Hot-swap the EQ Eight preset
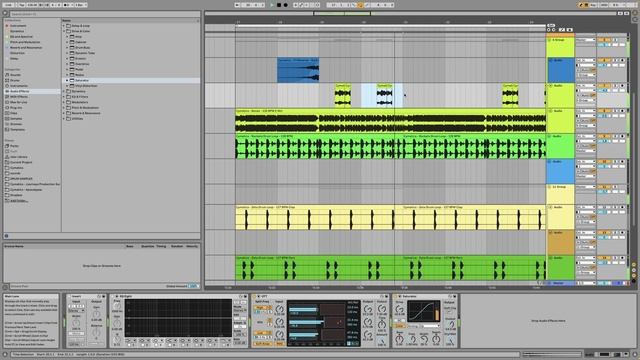 click(241, 296)
